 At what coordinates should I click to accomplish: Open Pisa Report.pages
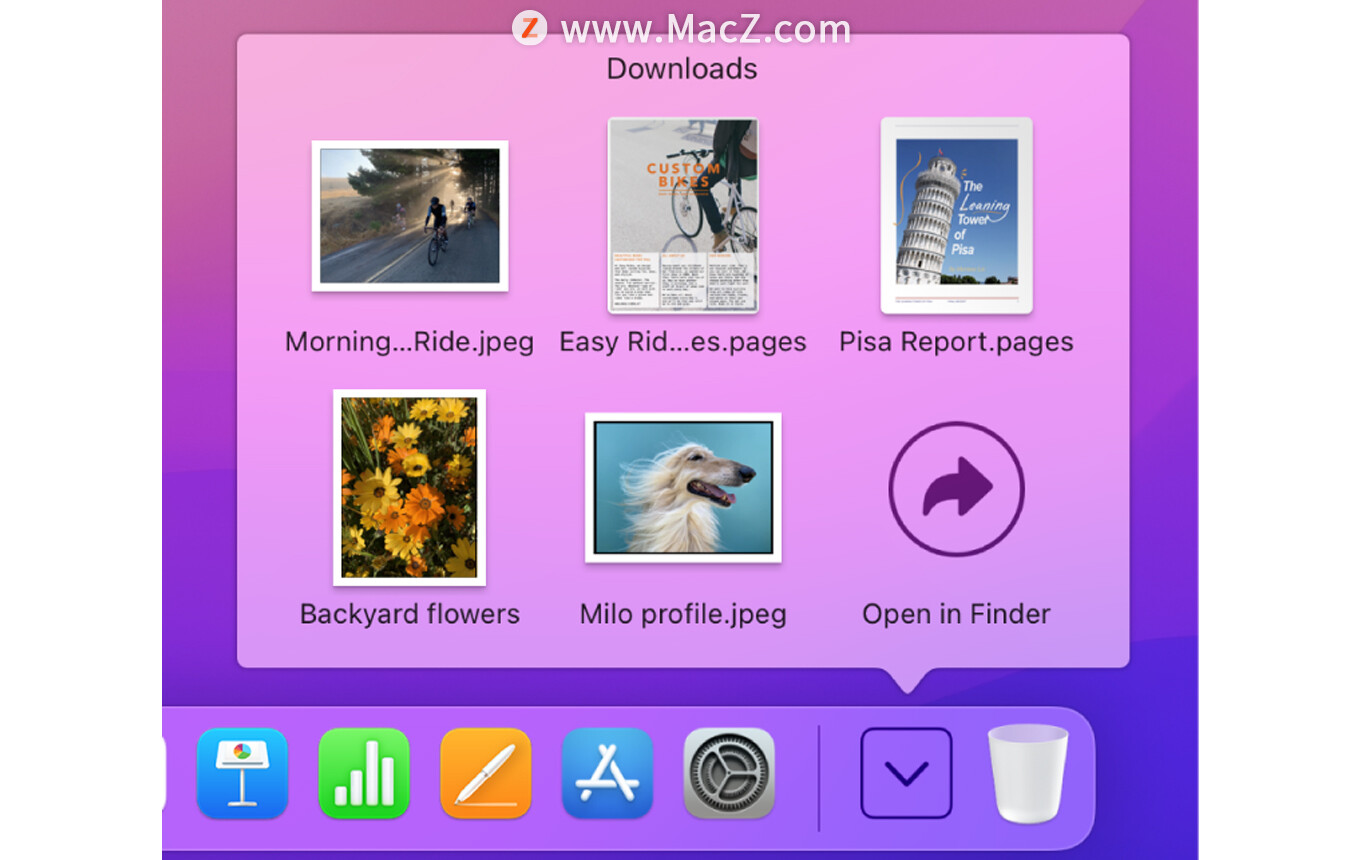point(956,214)
